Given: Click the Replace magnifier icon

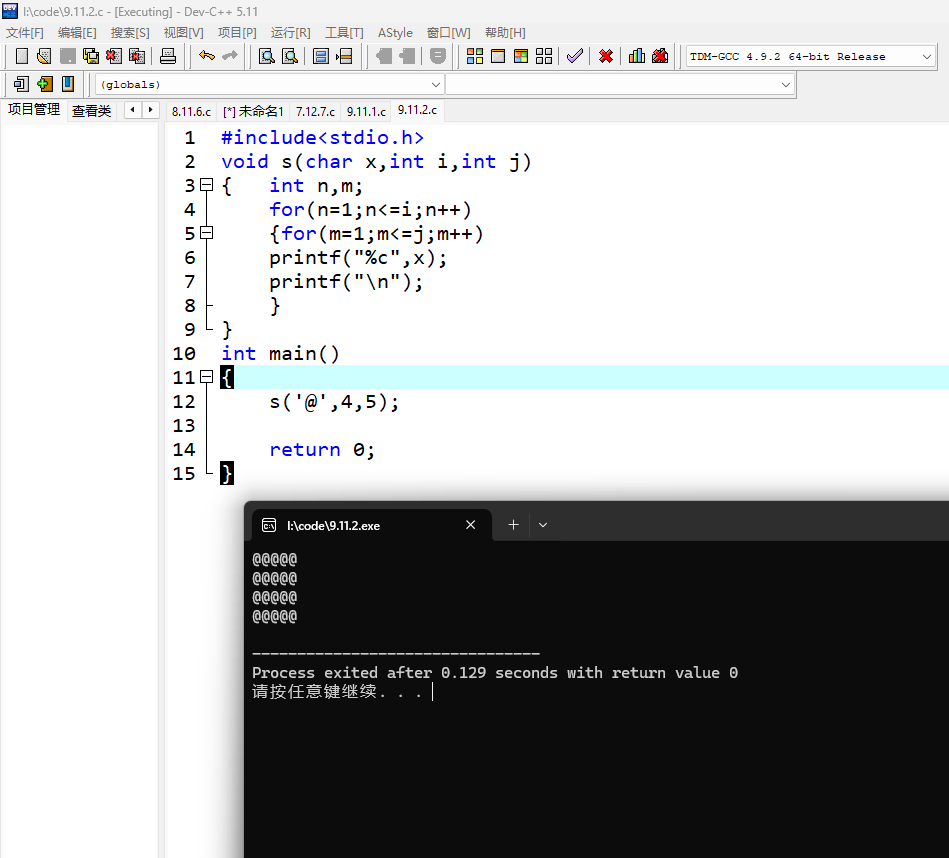Looking at the screenshot, I should pyautogui.click(x=290, y=56).
